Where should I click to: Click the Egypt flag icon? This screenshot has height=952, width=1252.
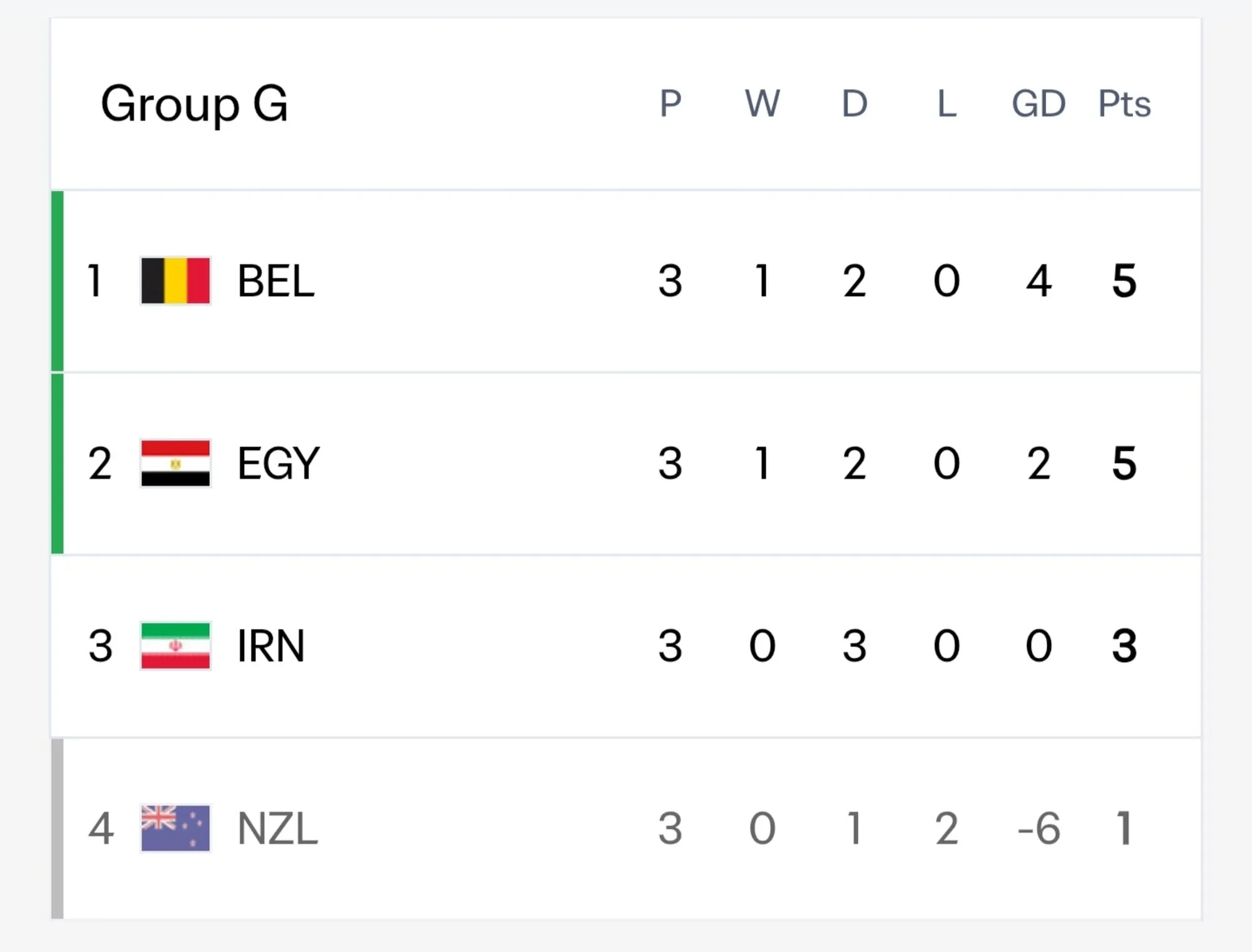click(x=175, y=463)
